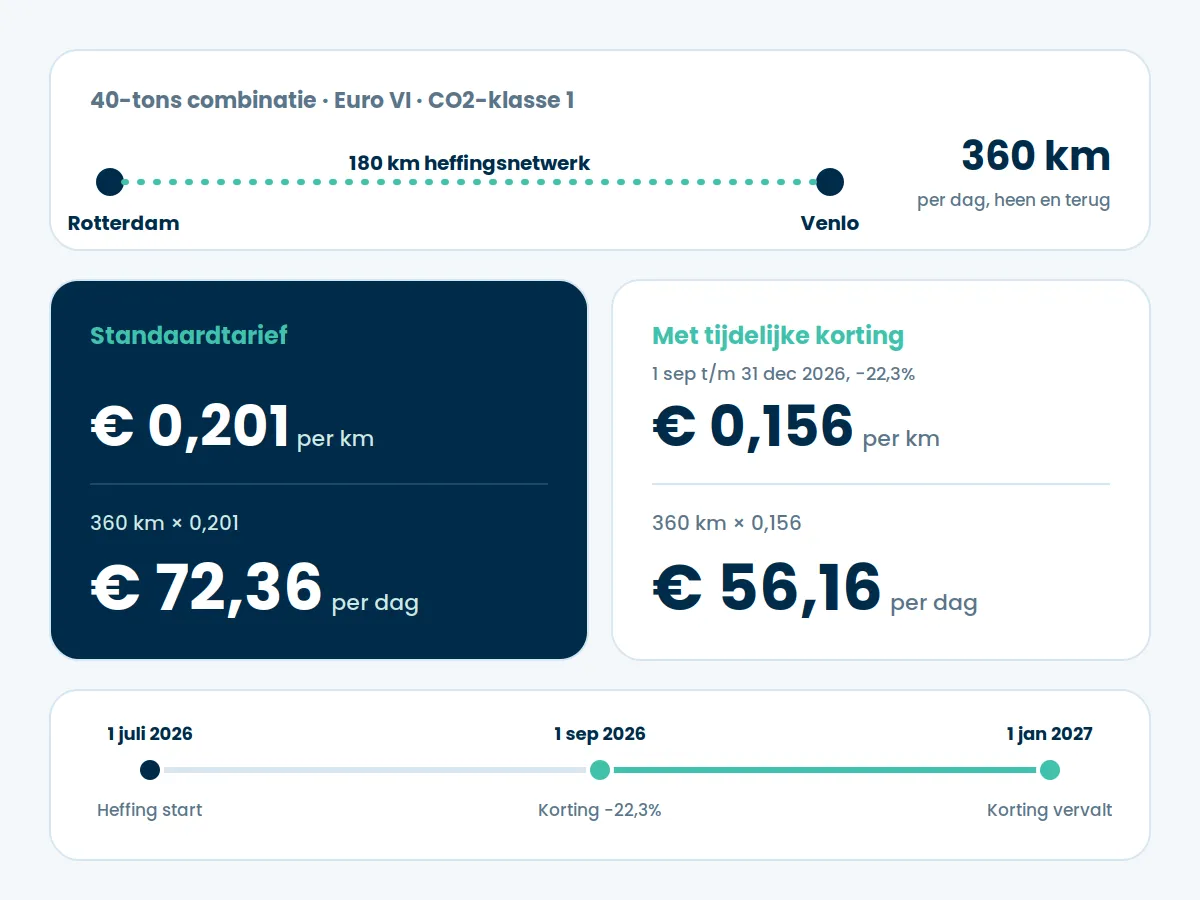Click "per dag" beside € 72,36
The width and height of the screenshot is (1200, 900).
pos(376,603)
